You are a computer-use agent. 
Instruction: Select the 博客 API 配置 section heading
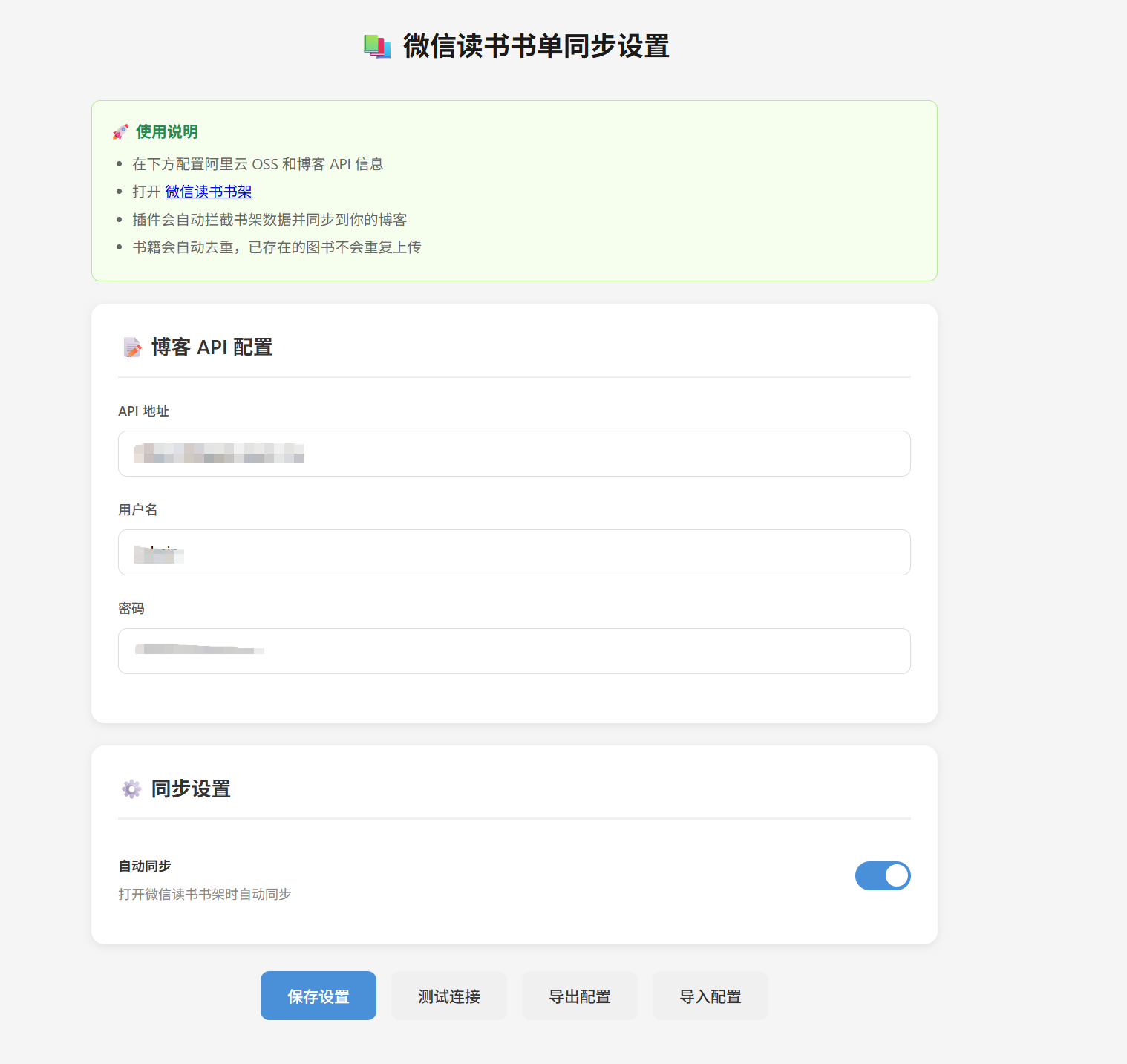point(212,347)
